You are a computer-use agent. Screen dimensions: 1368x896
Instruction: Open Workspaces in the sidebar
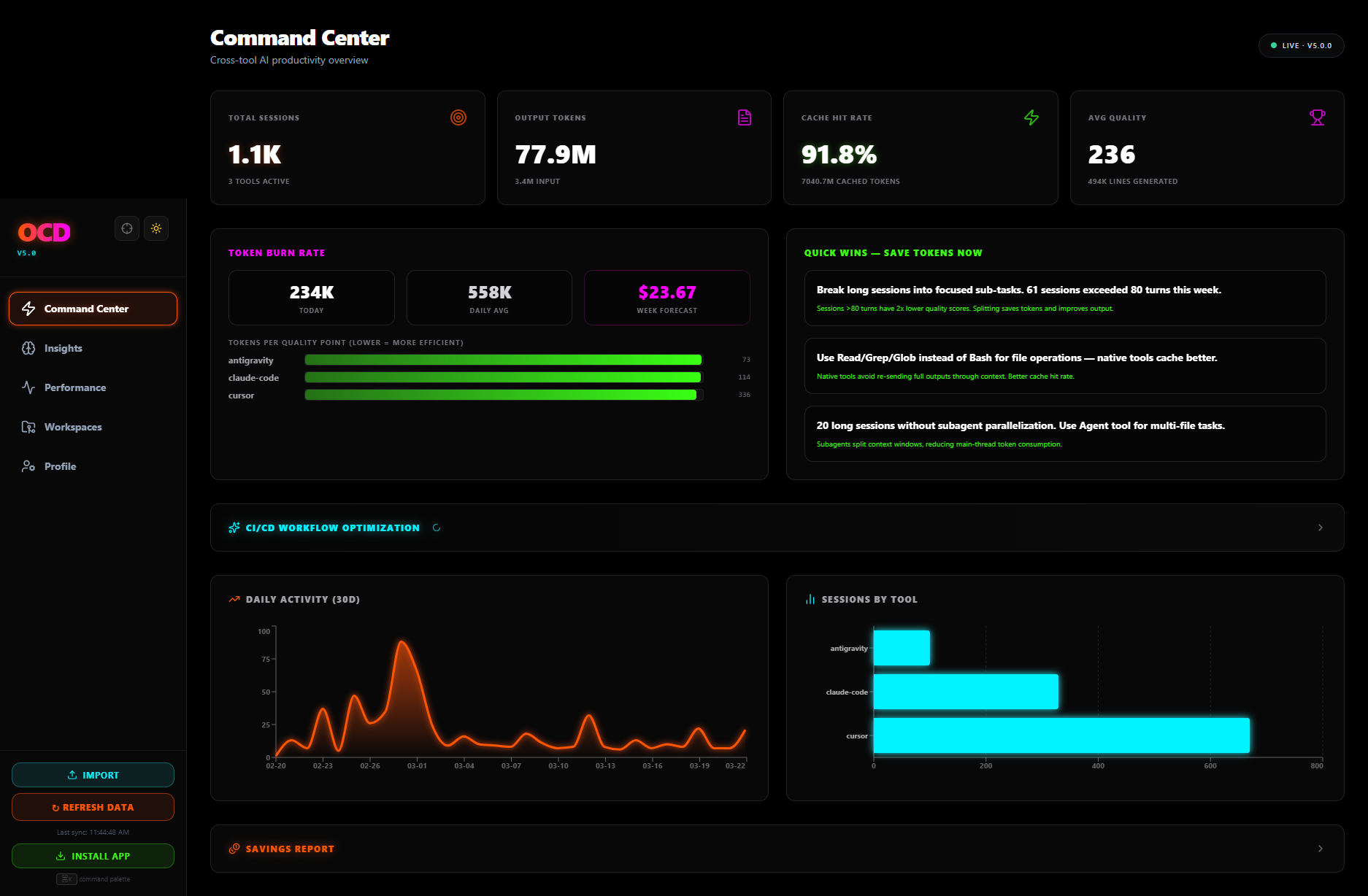(x=93, y=427)
